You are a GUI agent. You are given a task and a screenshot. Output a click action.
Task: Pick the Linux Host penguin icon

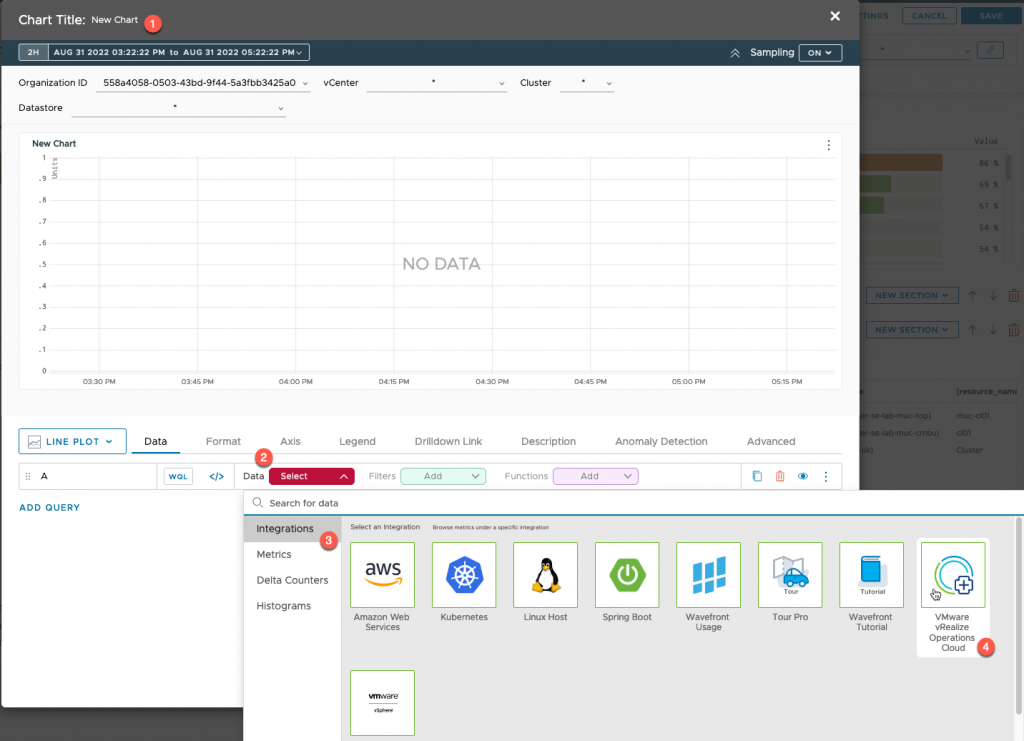(545, 575)
